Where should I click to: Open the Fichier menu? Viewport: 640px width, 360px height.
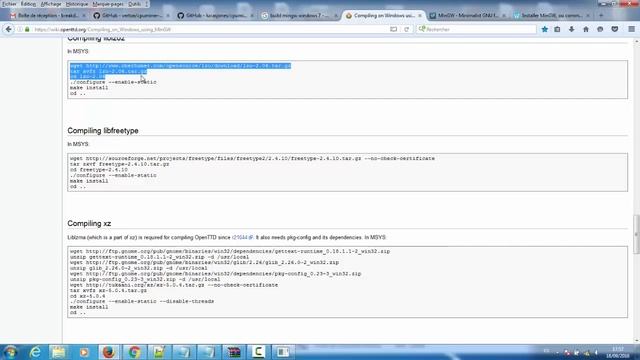point(9,4)
